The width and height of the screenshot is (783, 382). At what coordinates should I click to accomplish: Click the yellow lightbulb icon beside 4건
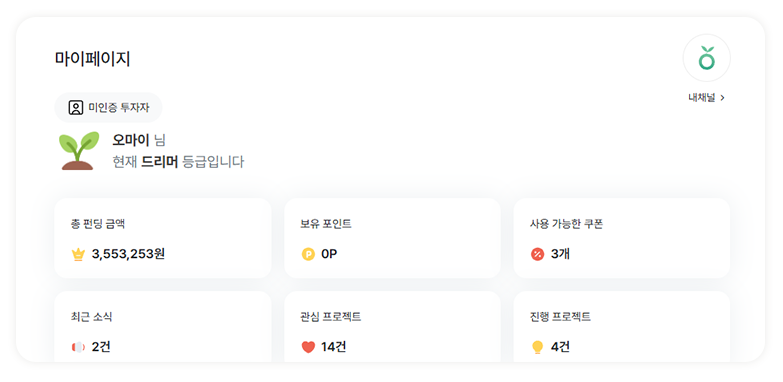537,347
